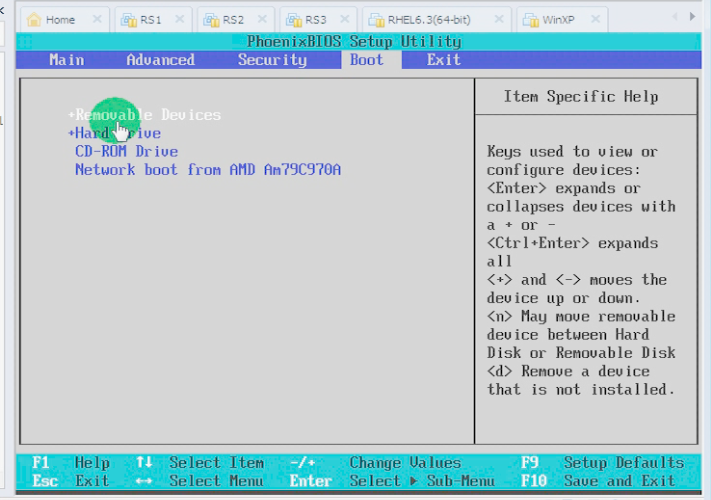
Task: Select Hard Drive boot entry
Action: tap(118, 133)
